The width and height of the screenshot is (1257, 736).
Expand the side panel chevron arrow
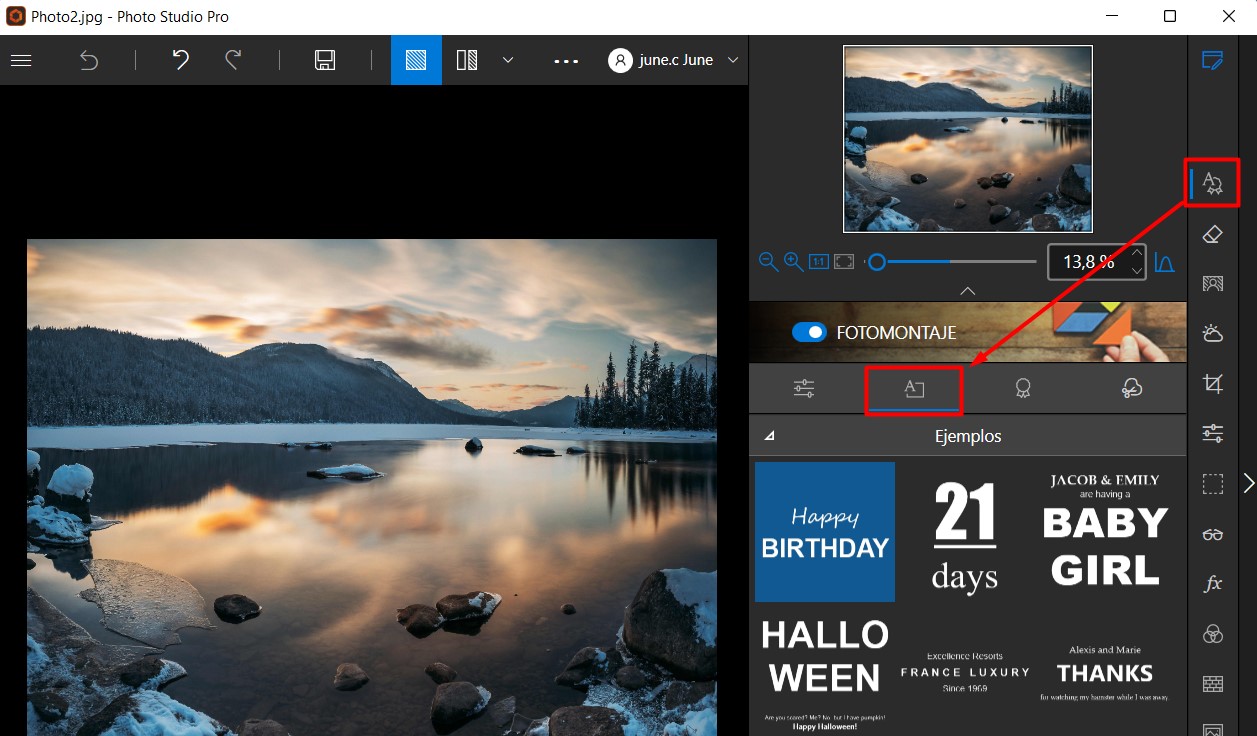(1248, 484)
